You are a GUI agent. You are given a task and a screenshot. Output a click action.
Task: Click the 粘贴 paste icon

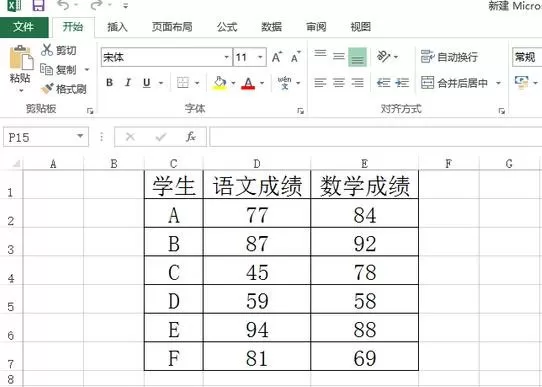click(21, 58)
